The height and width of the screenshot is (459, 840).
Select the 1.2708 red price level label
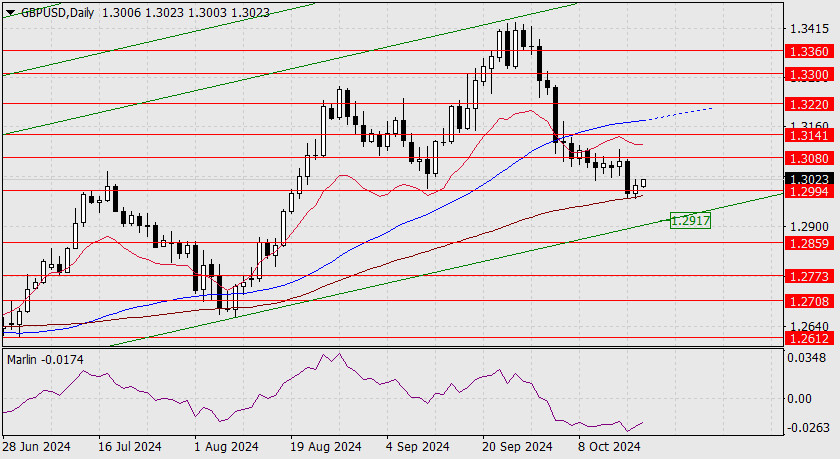click(x=810, y=302)
